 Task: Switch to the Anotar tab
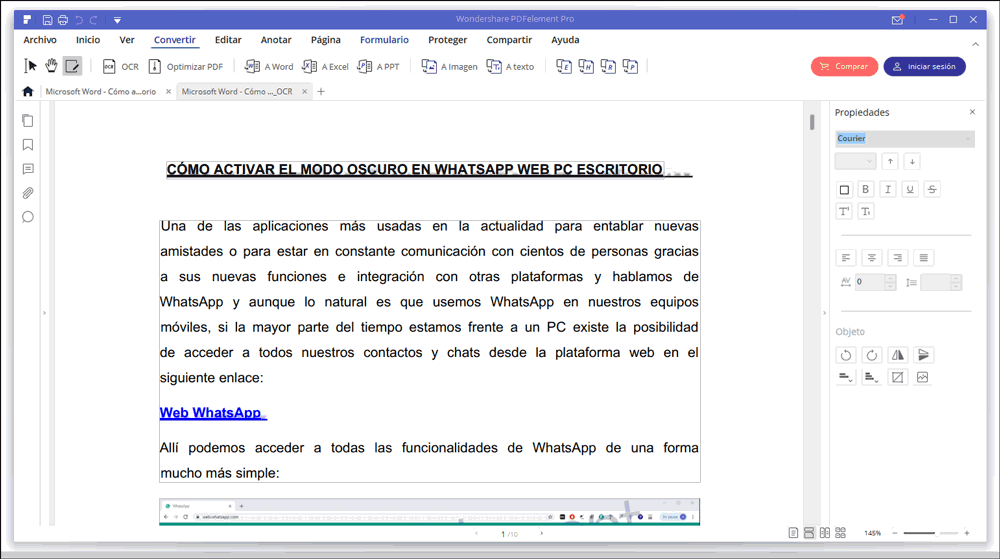pos(276,40)
